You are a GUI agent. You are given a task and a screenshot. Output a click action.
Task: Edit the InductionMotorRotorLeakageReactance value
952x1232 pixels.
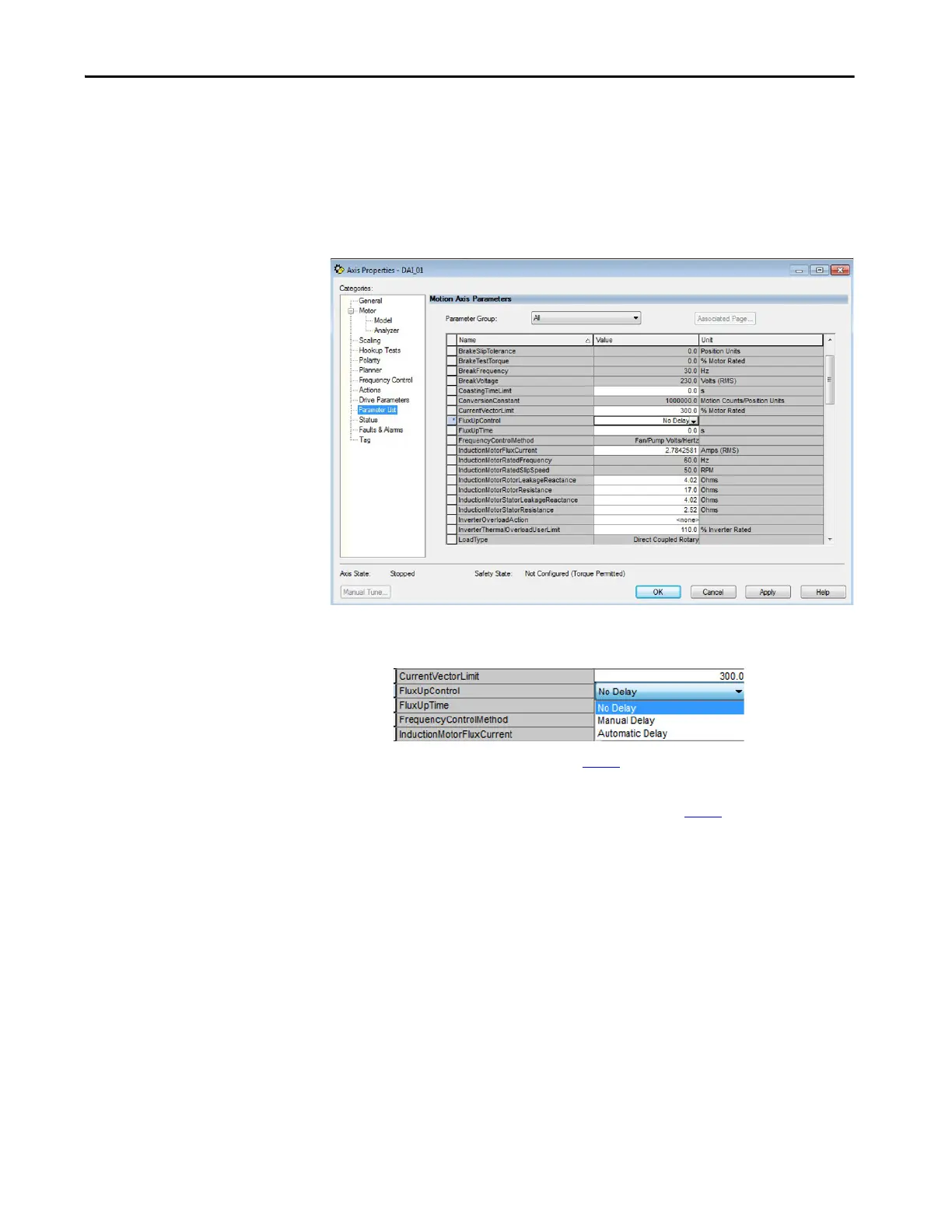click(x=646, y=480)
